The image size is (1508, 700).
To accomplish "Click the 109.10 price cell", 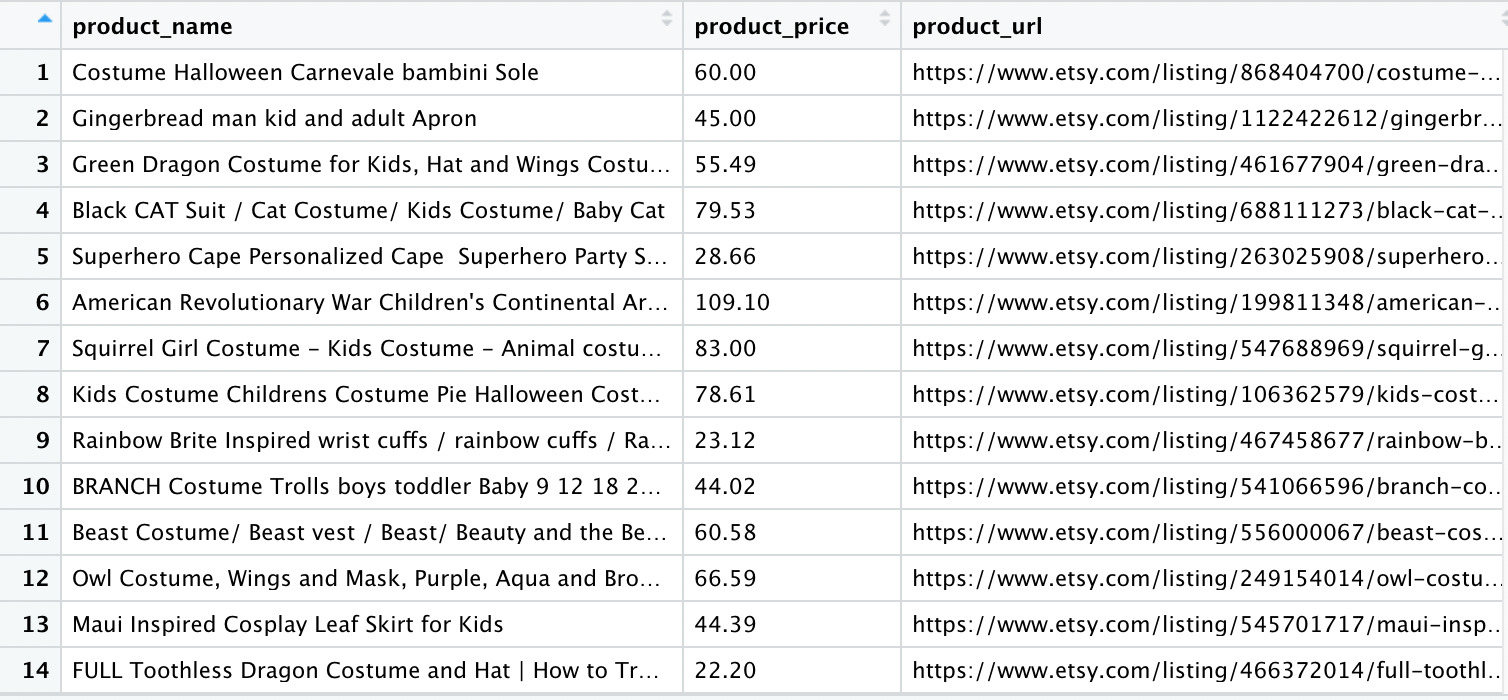I will pyautogui.click(x=792, y=302).
